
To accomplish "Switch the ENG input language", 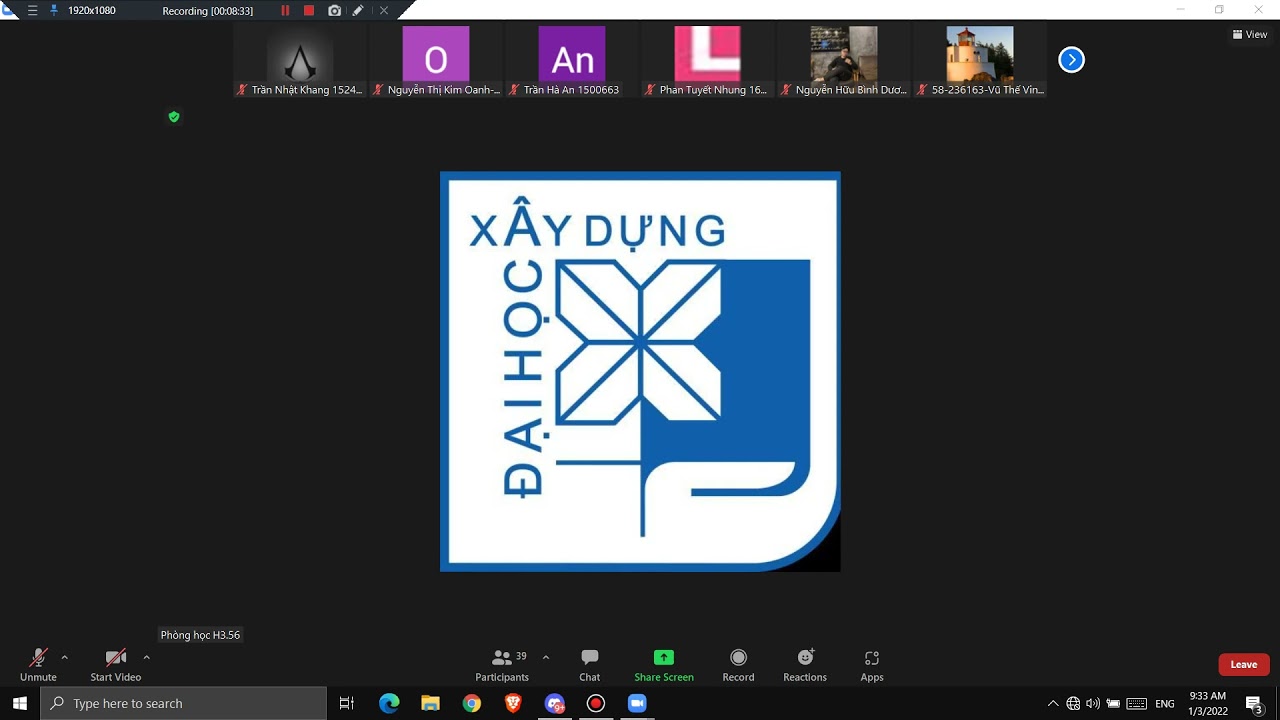I will [x=1165, y=704].
